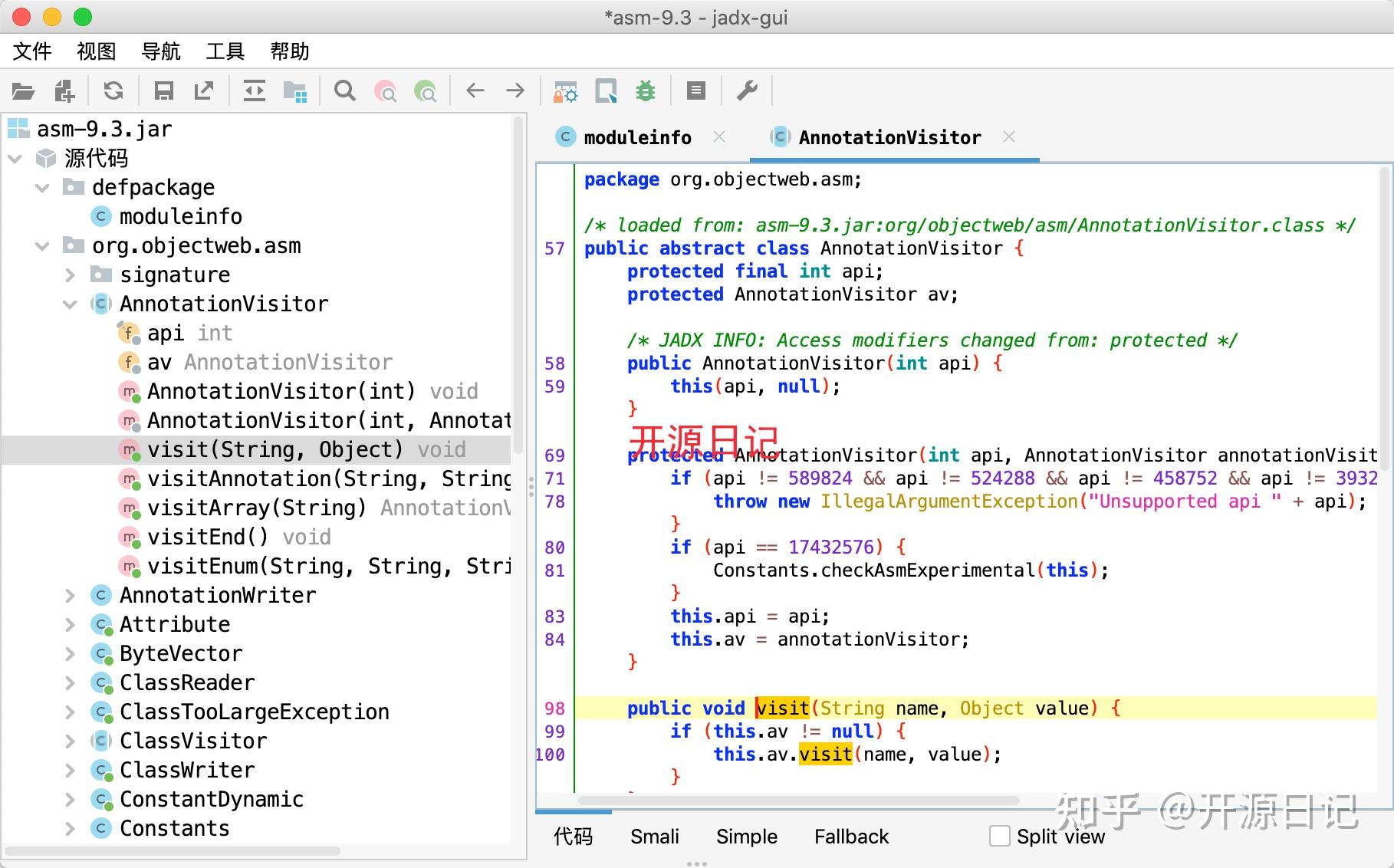Open class search red magnifier icon
Viewport: 1394px width, 868px height.
click(385, 91)
